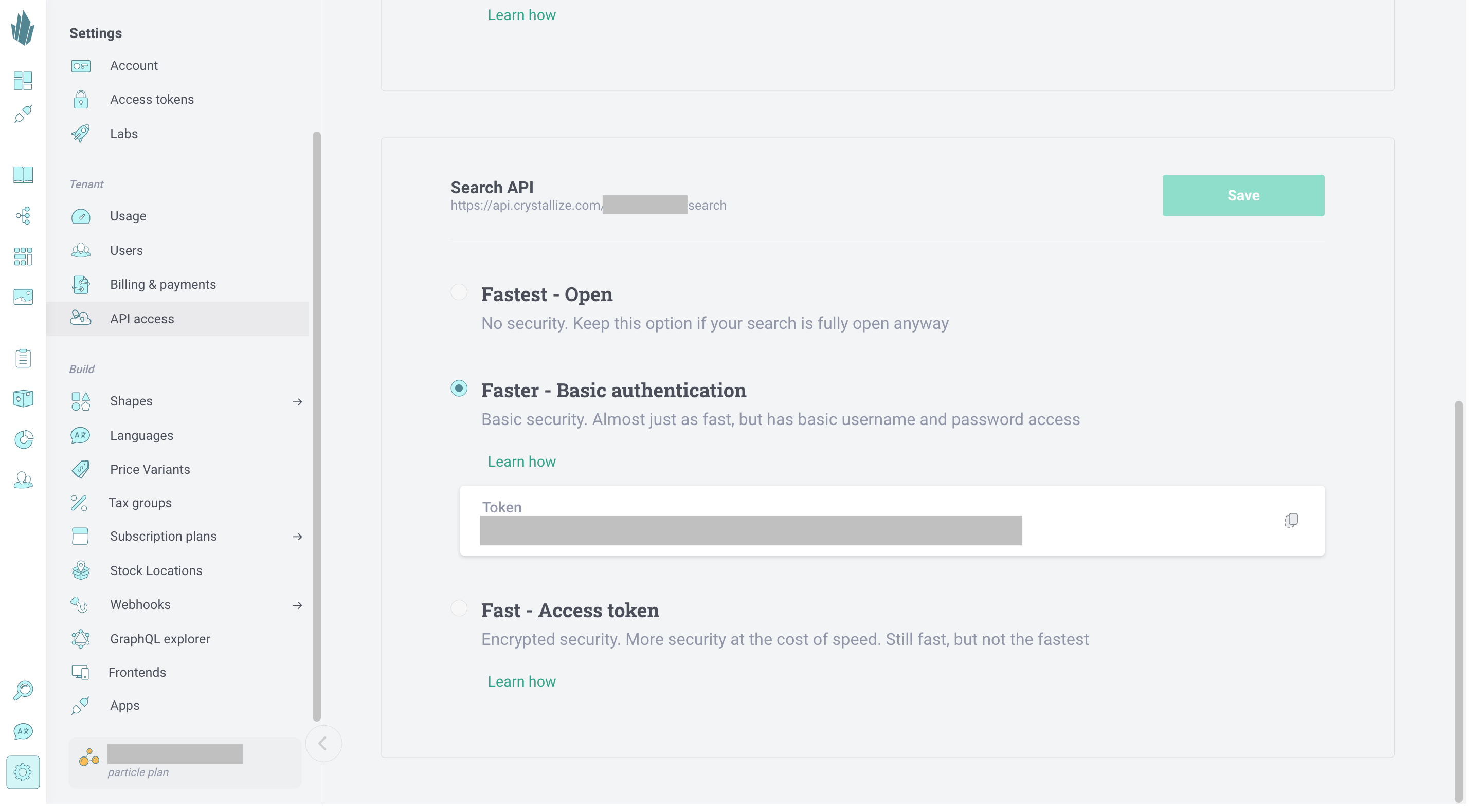Screen dimensions: 1481x812
Task: Open Access tokens settings
Action: pos(152,99)
